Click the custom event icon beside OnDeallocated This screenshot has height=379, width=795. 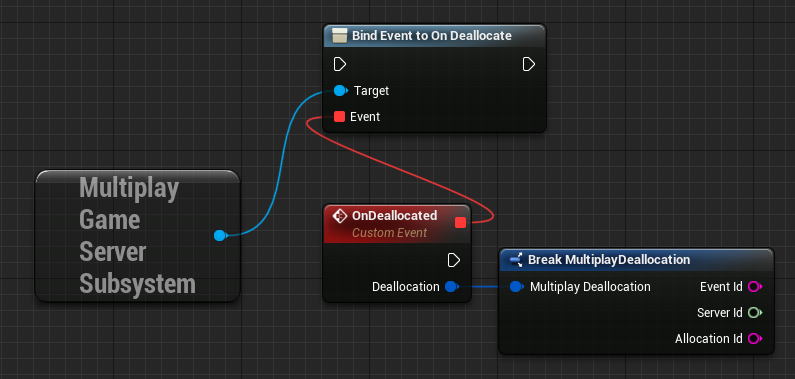340,216
